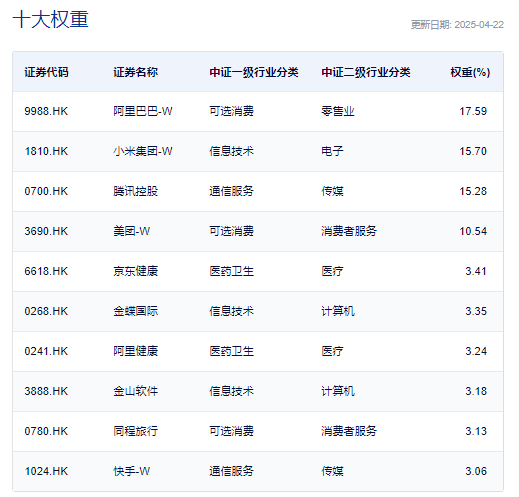Select stock code 1024.HK
The image size is (519, 497).
tap(46, 471)
